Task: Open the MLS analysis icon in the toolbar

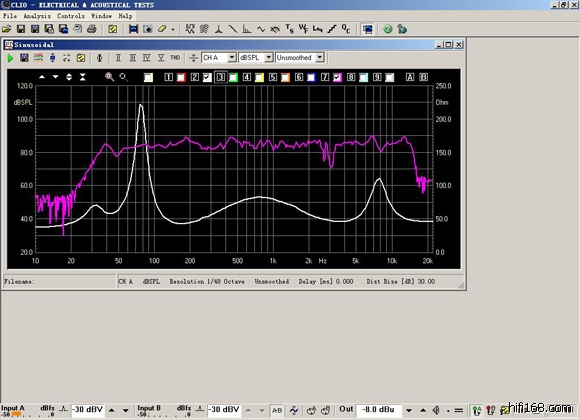Action: (x=190, y=29)
